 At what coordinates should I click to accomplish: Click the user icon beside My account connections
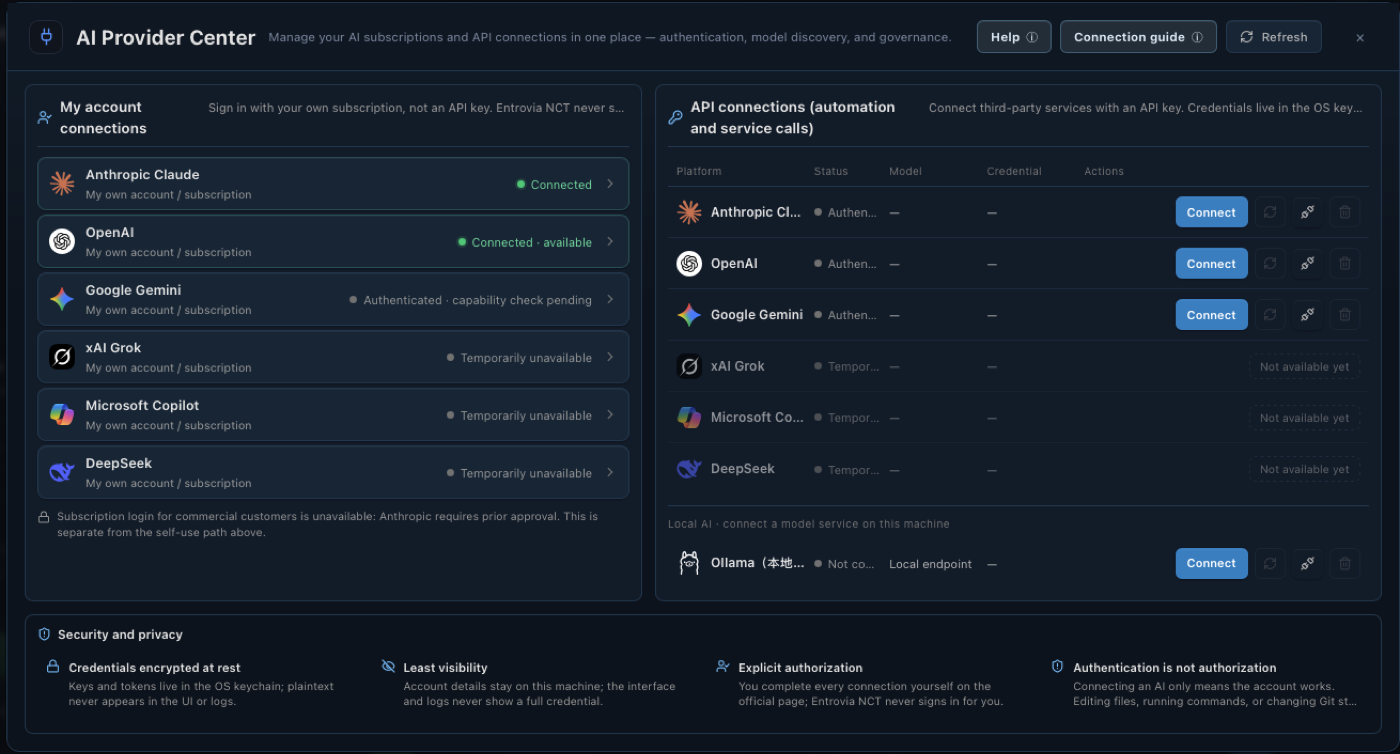point(45,118)
